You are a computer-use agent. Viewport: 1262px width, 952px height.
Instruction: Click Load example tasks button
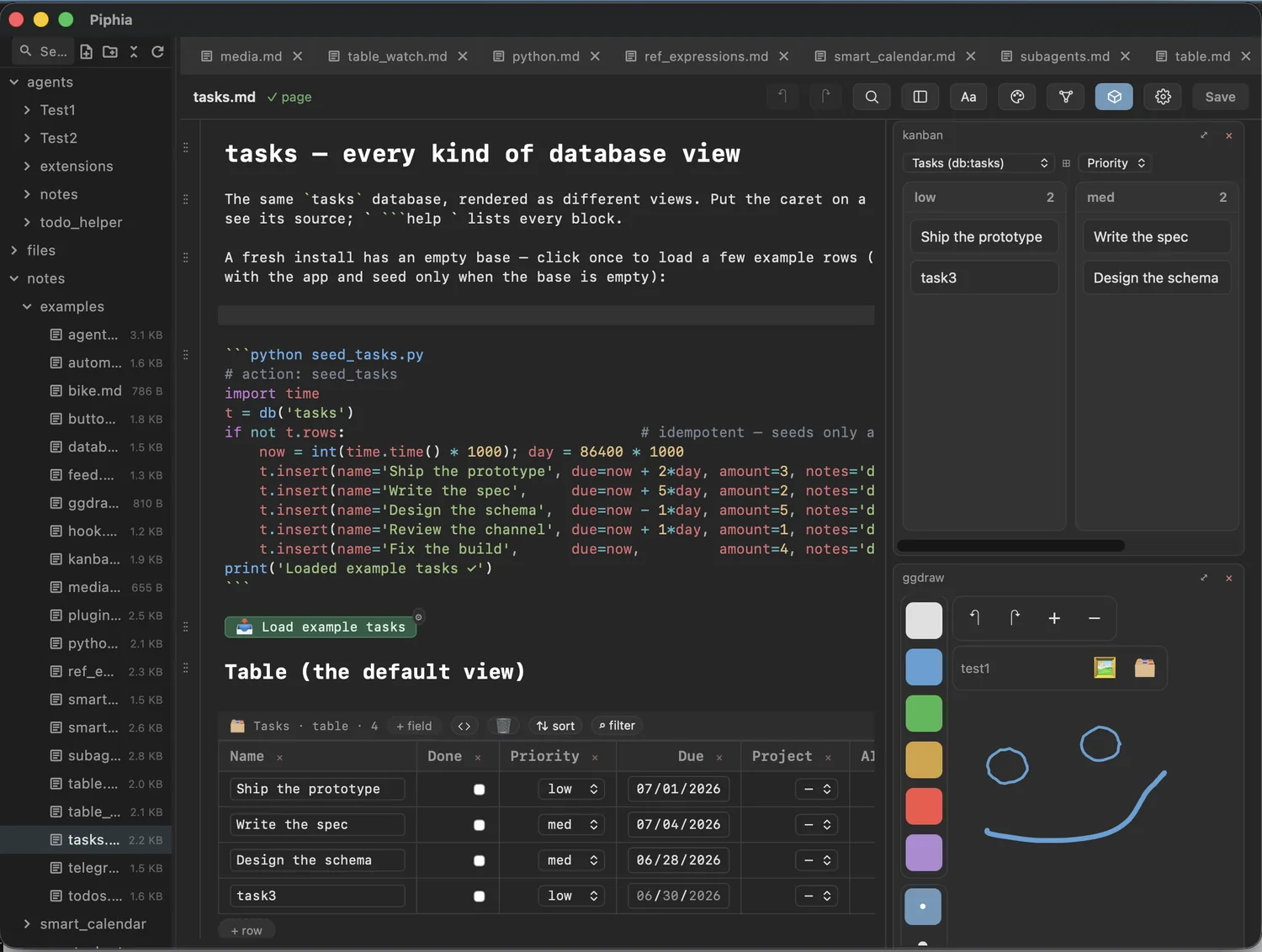(x=321, y=627)
